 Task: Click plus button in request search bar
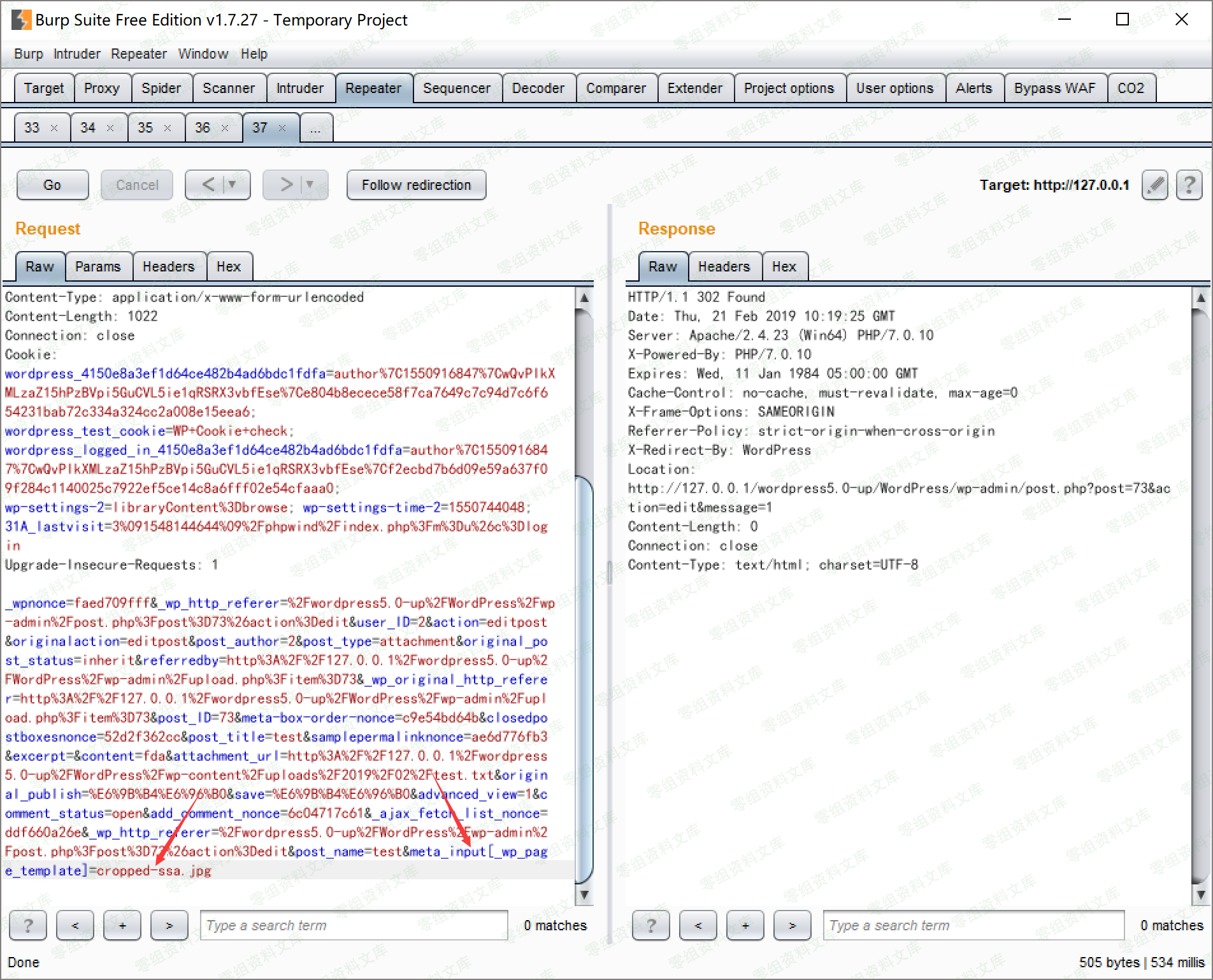[122, 925]
